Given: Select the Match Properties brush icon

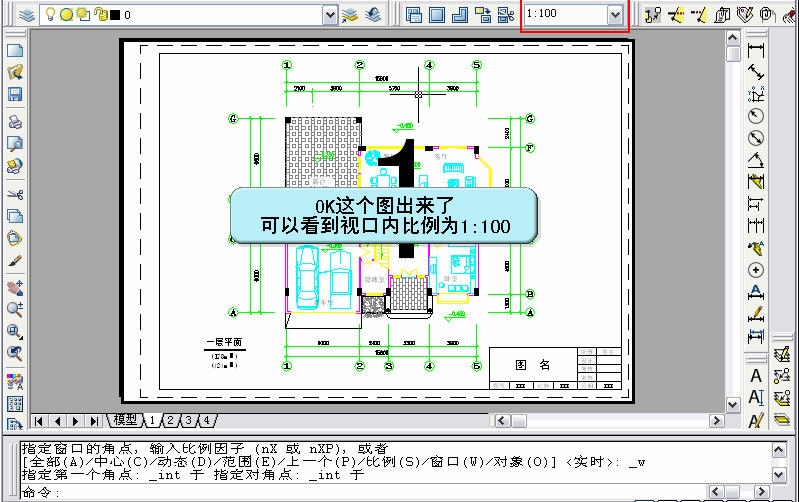Looking at the screenshot, I should click(x=15, y=260).
